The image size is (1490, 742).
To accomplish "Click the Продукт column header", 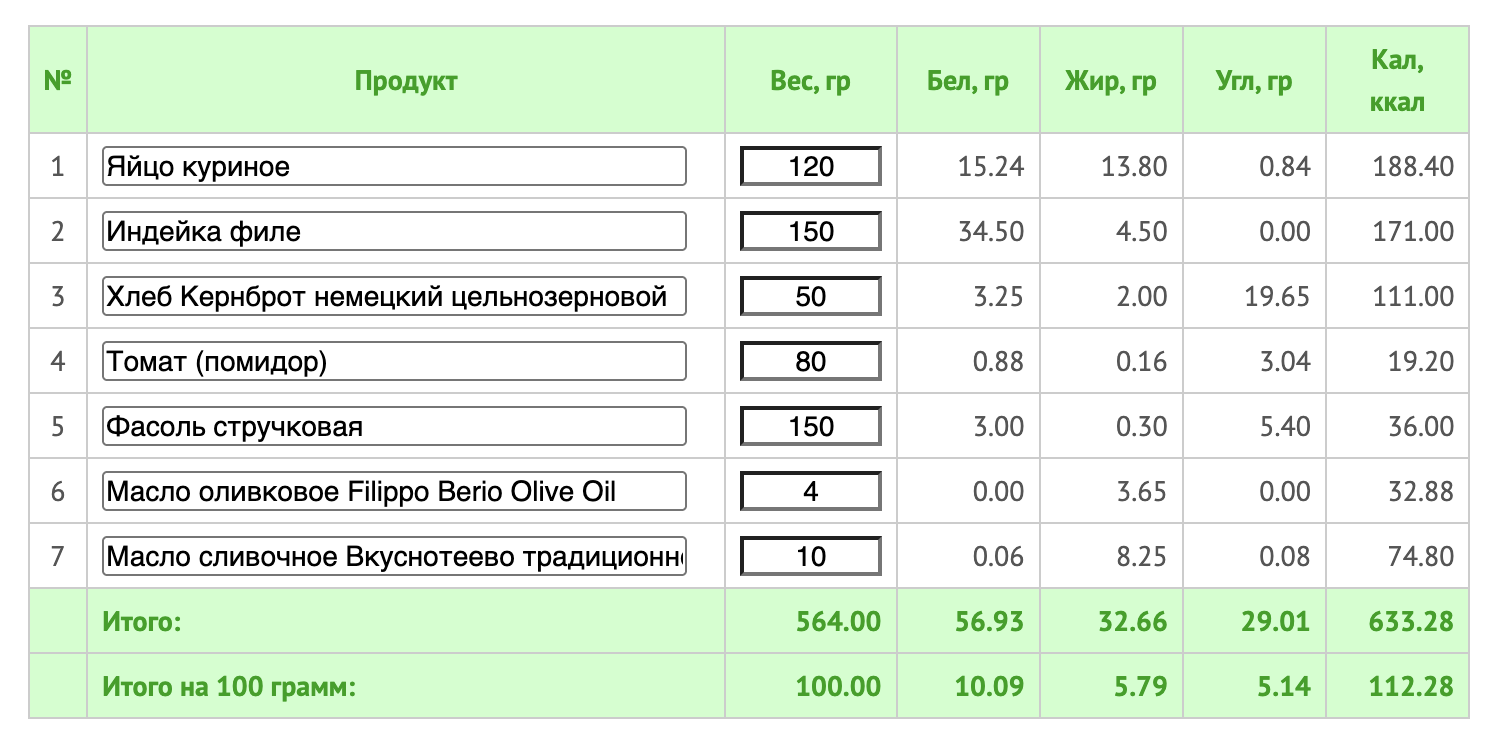I will (406, 81).
